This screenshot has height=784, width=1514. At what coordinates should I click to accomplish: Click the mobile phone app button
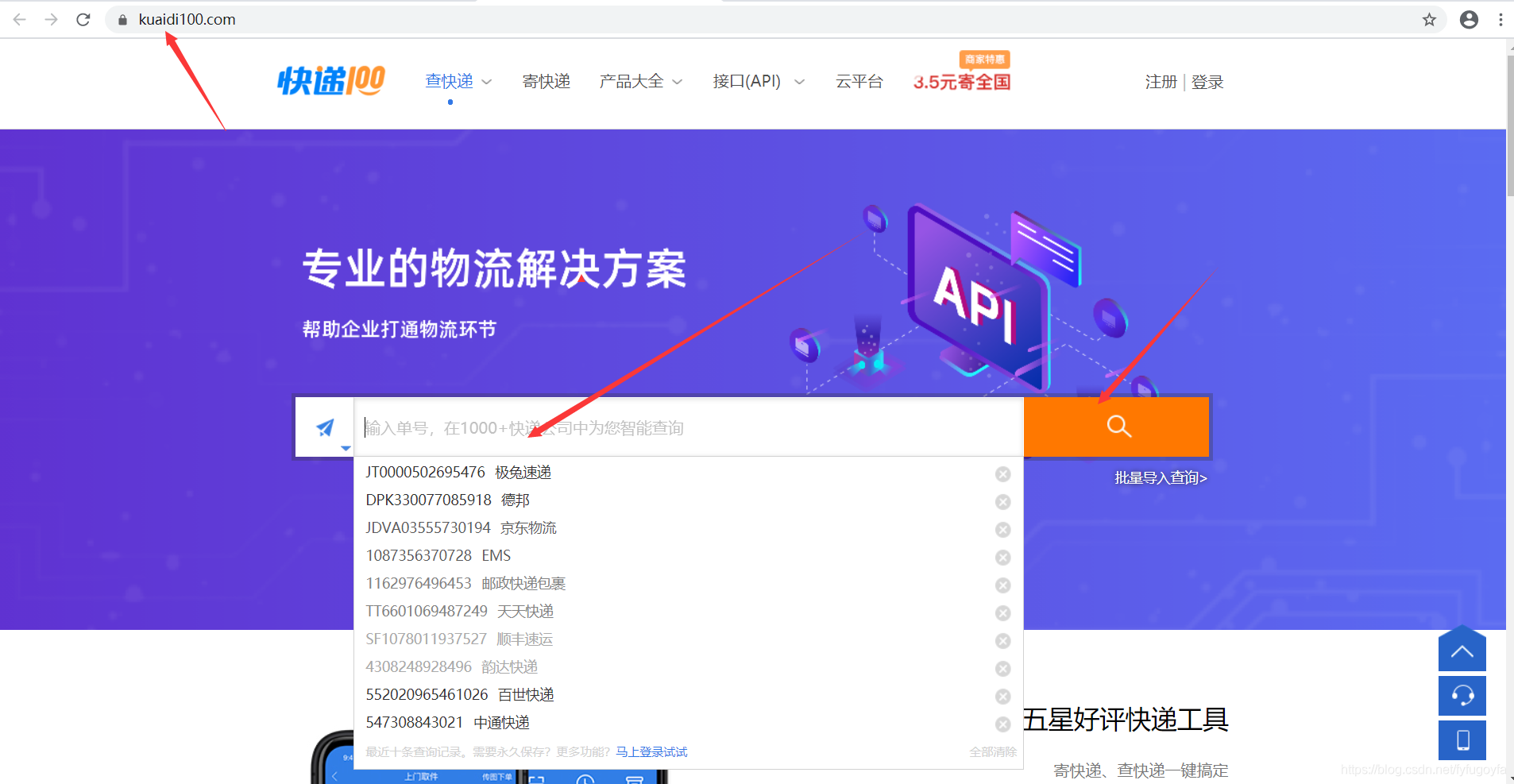[x=1462, y=740]
